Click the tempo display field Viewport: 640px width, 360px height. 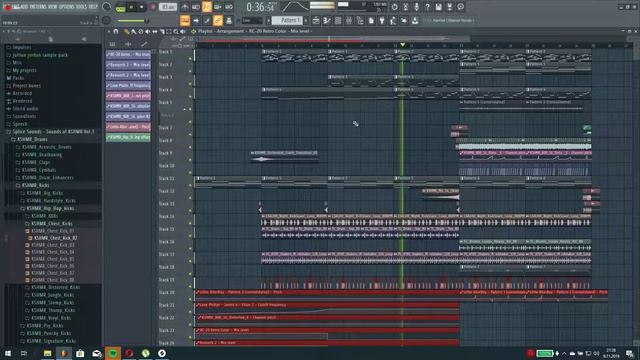tap(168, 7)
